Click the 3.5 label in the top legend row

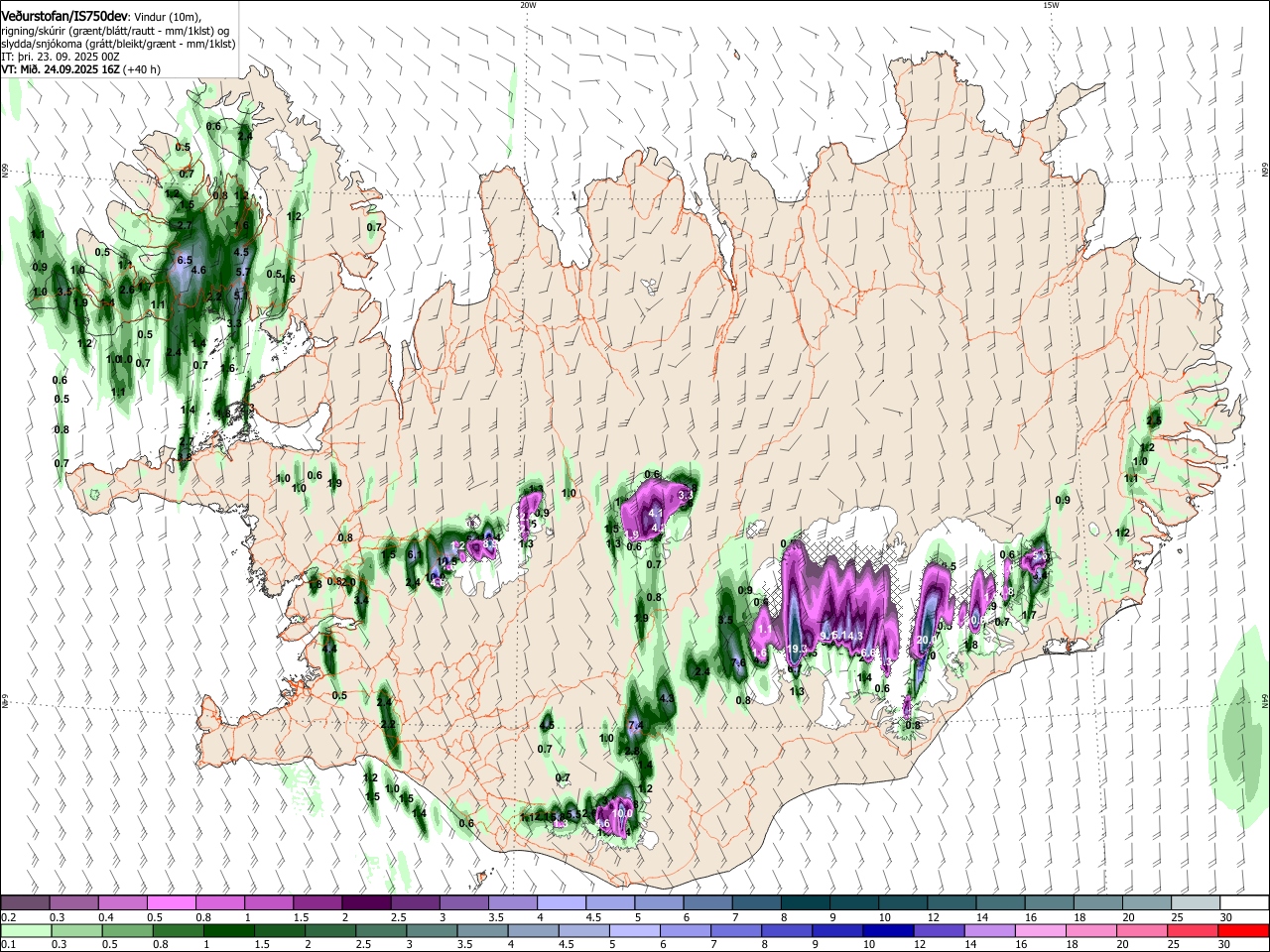496,917
